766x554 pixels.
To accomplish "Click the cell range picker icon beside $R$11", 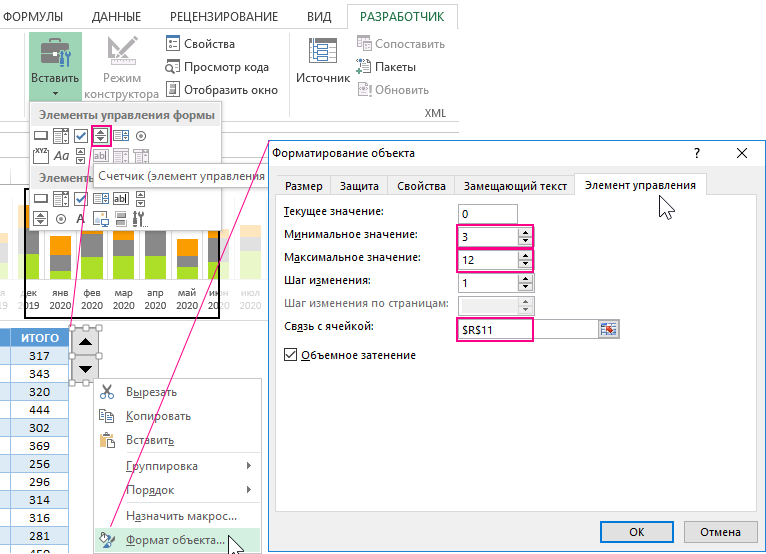I will click(609, 329).
